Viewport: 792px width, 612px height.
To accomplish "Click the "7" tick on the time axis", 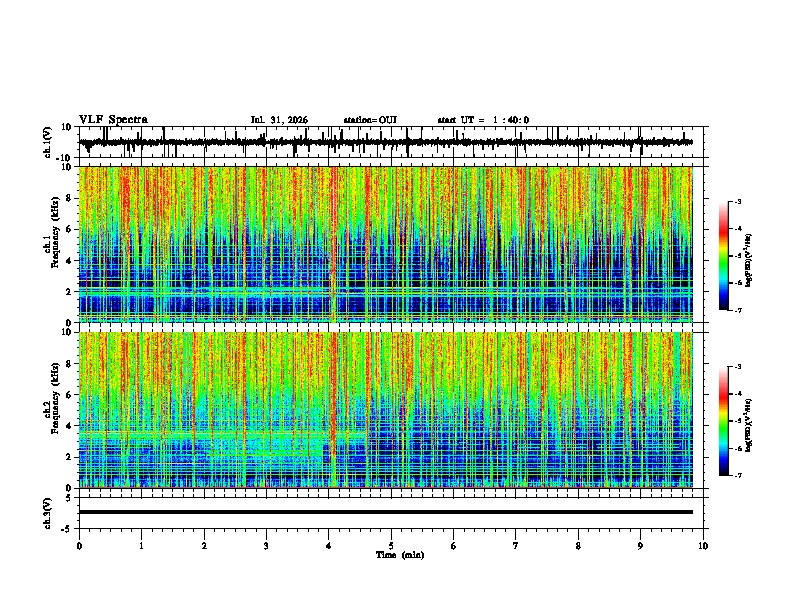I will (x=515, y=546).
